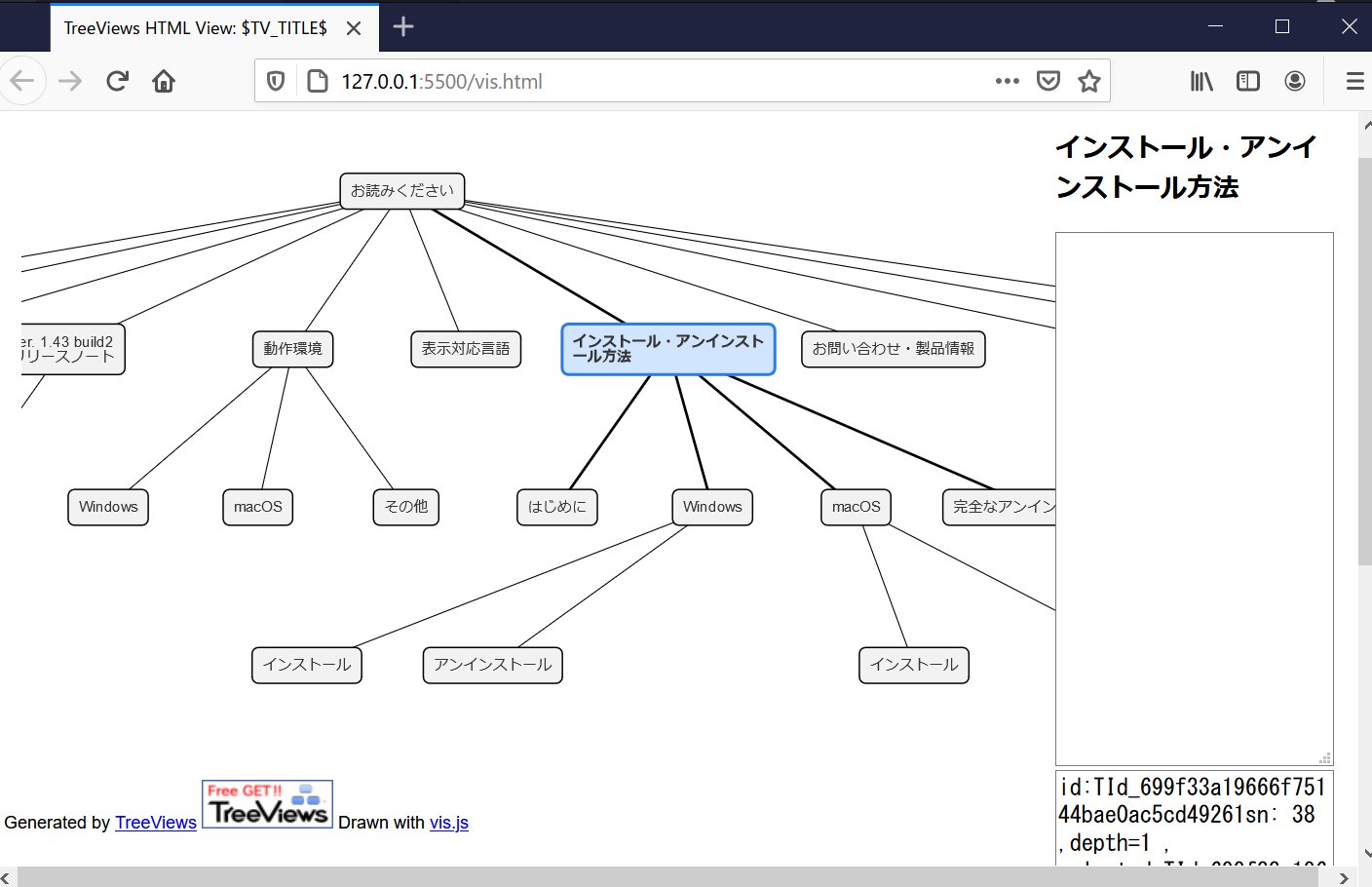Select the アンインストール node
The width and height of the screenshot is (1372, 887).
point(493,665)
